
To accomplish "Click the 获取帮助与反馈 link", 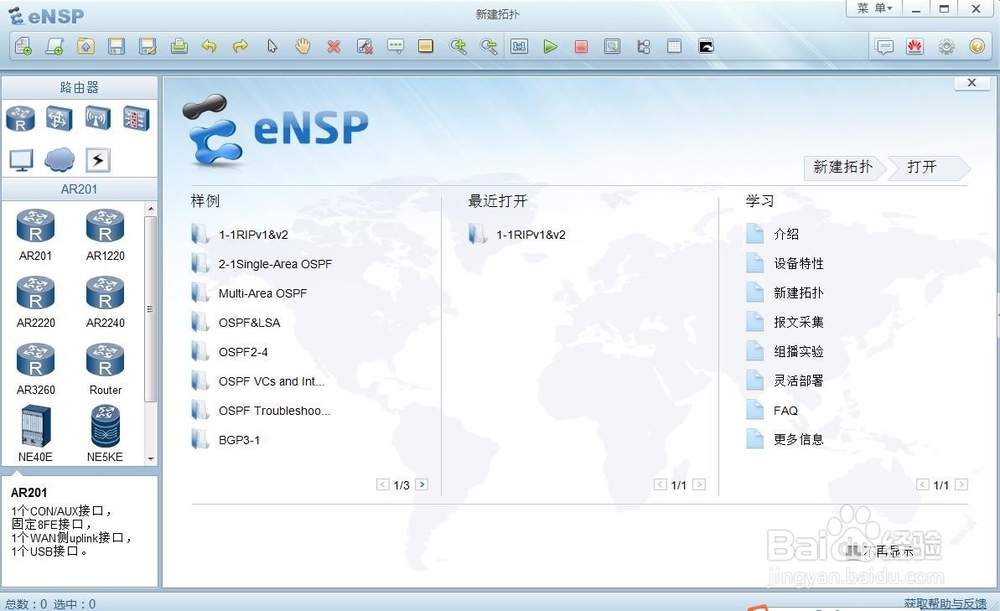I will [945, 603].
